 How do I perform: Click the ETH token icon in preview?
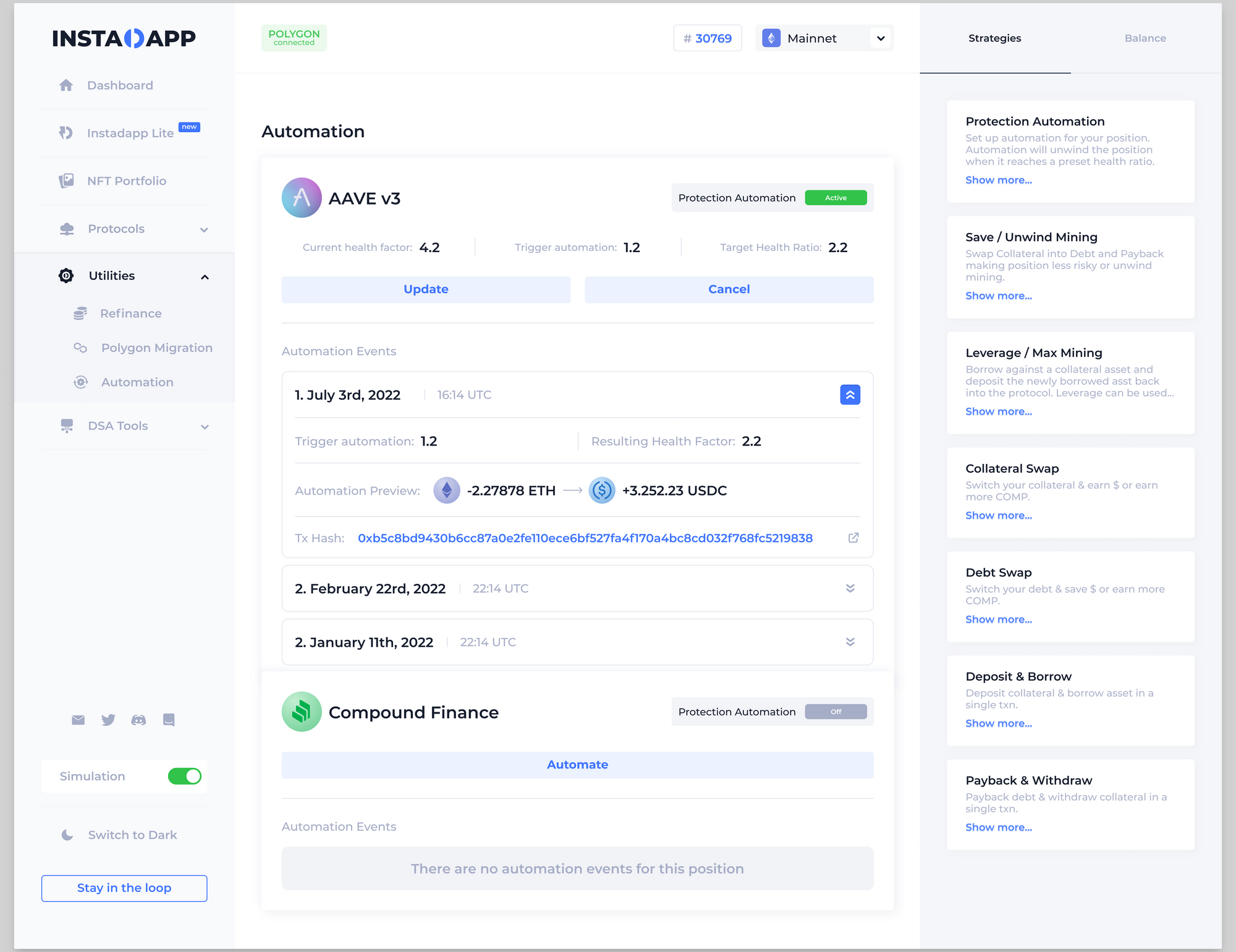coord(447,491)
